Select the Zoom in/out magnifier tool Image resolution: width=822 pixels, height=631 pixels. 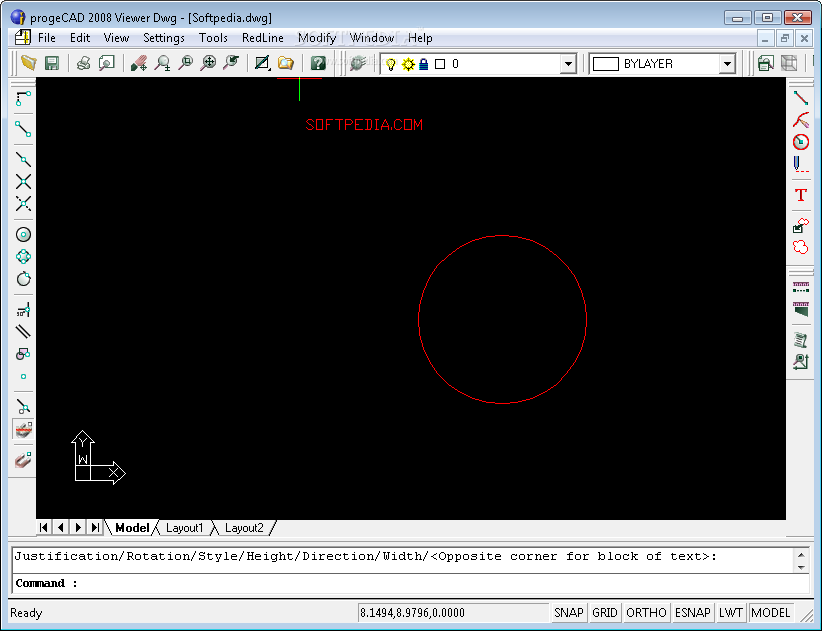[x=163, y=63]
